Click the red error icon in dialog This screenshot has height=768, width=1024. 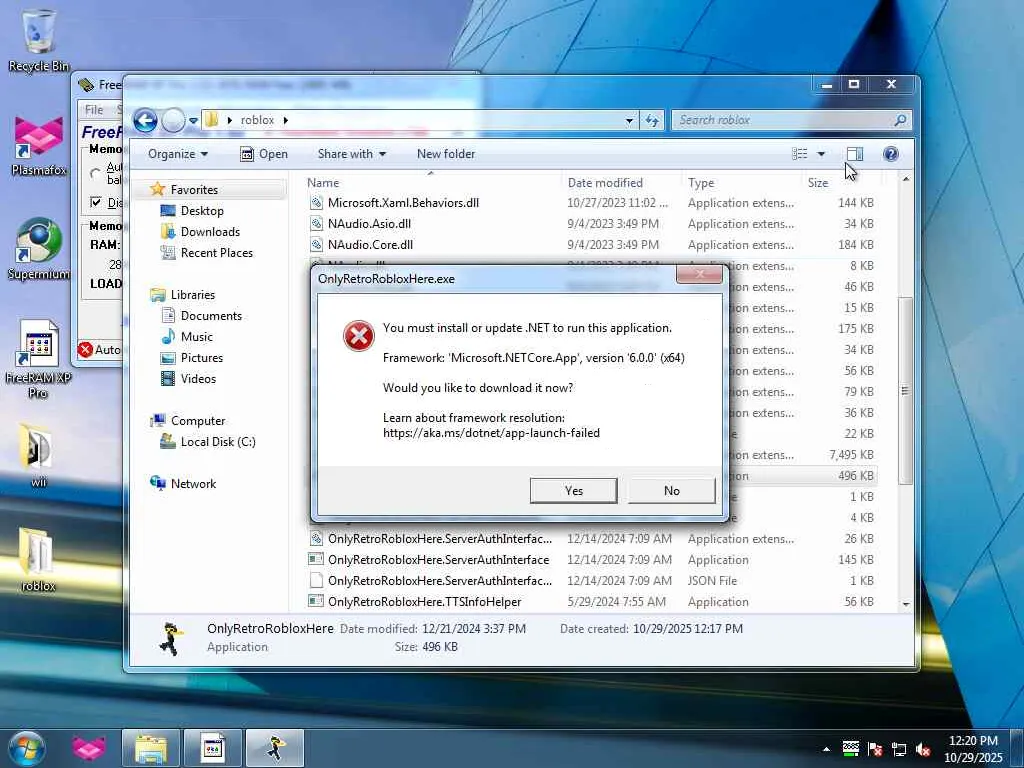(359, 336)
